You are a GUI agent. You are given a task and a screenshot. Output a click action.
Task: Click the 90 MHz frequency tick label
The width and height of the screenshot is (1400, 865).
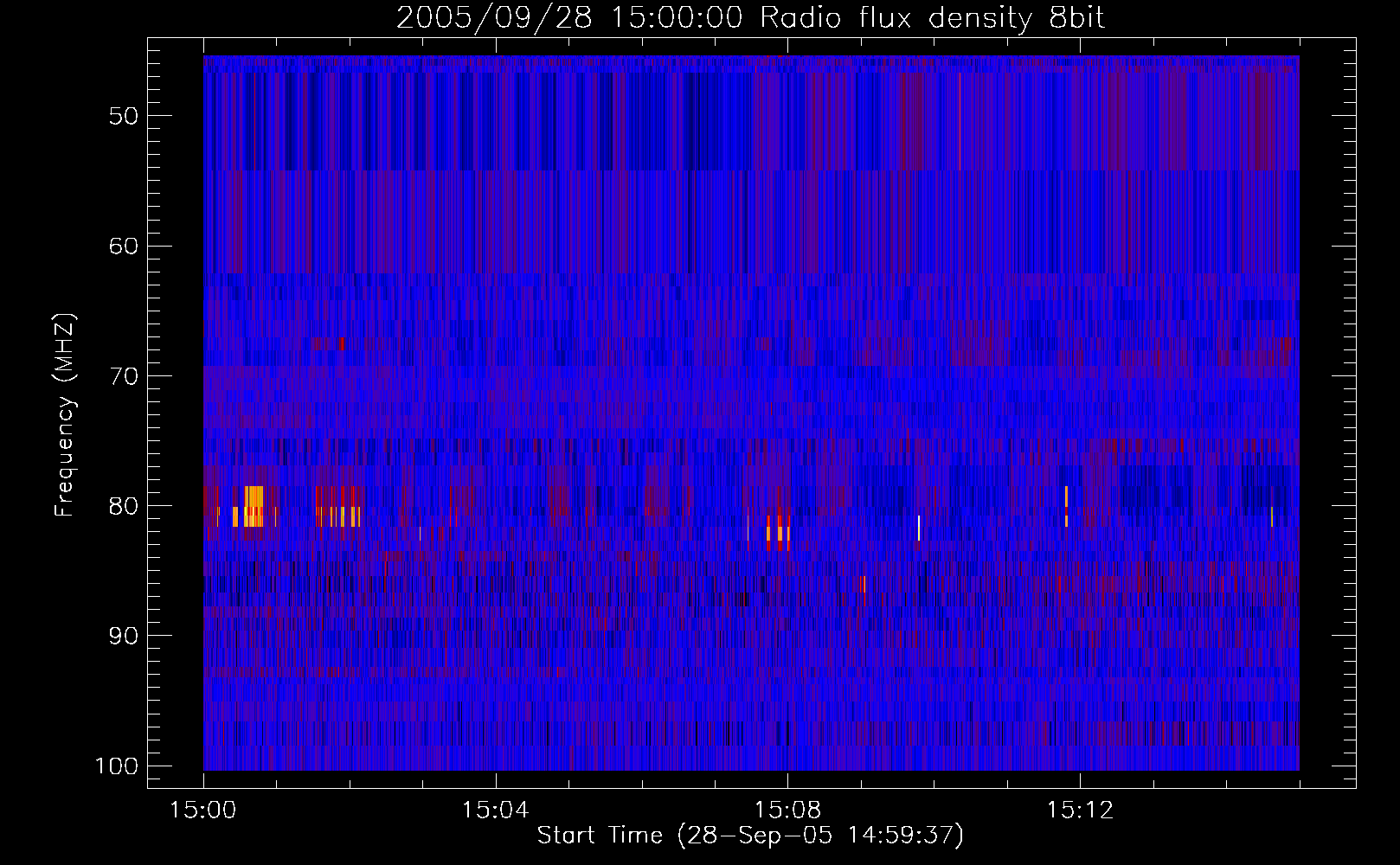click(124, 636)
